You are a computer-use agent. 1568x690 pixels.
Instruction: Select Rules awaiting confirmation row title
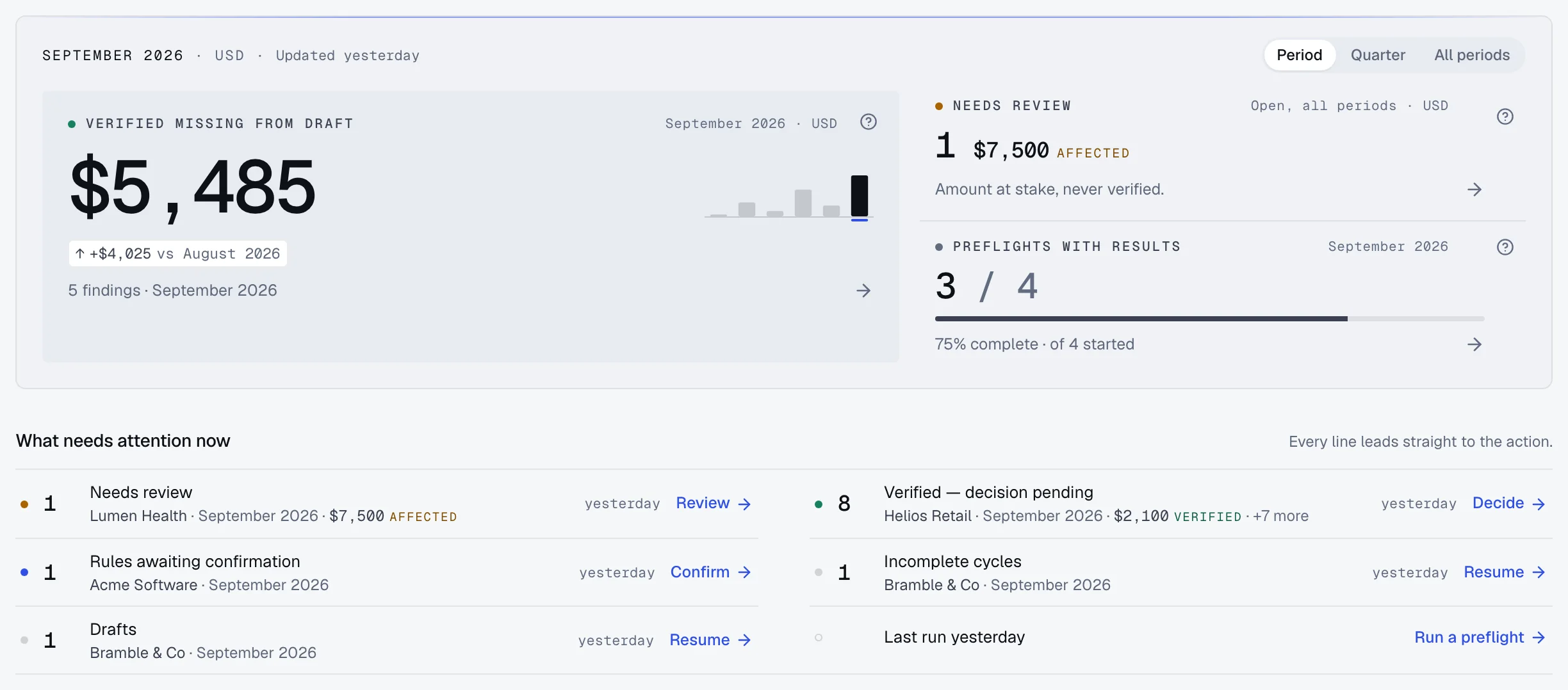195,561
